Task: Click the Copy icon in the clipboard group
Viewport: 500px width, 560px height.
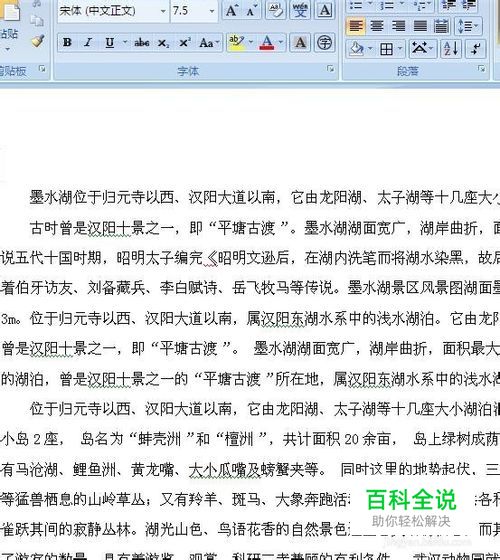Action: tap(37, 21)
